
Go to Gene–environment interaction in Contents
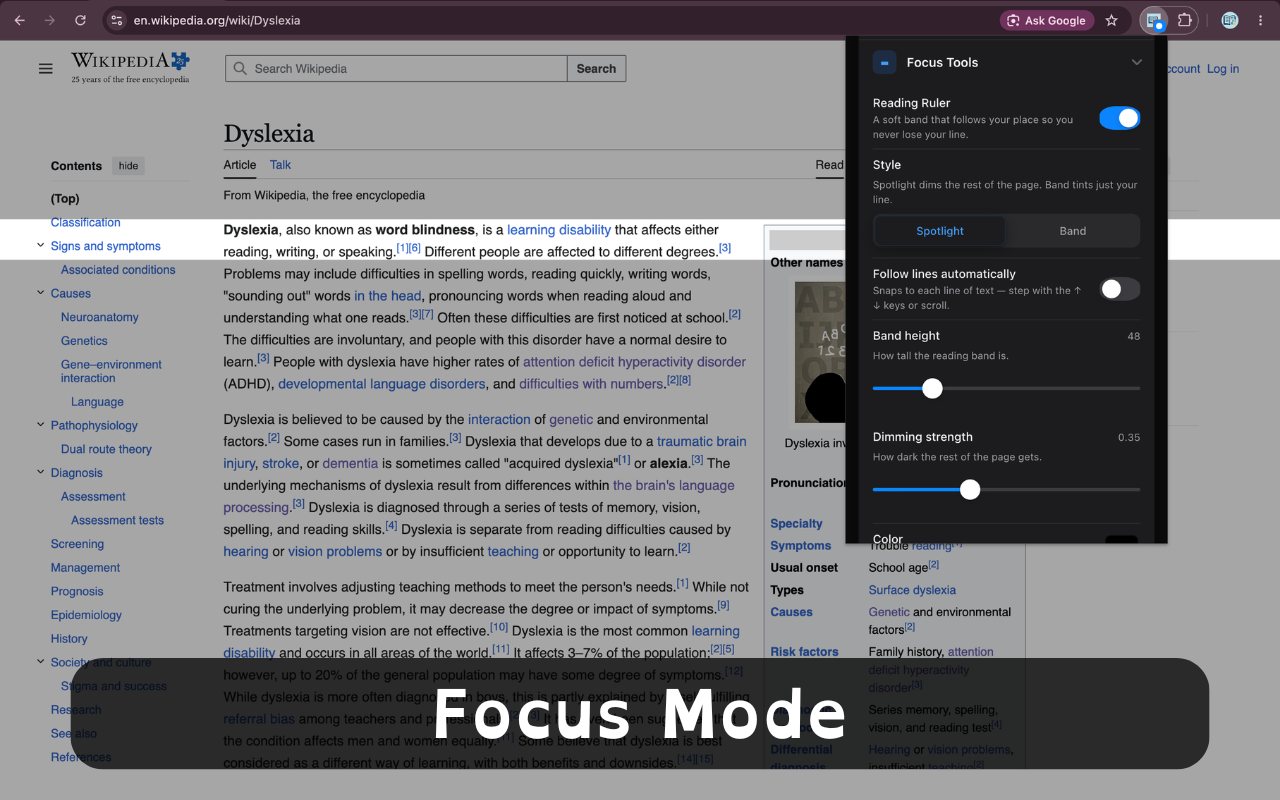(111, 371)
